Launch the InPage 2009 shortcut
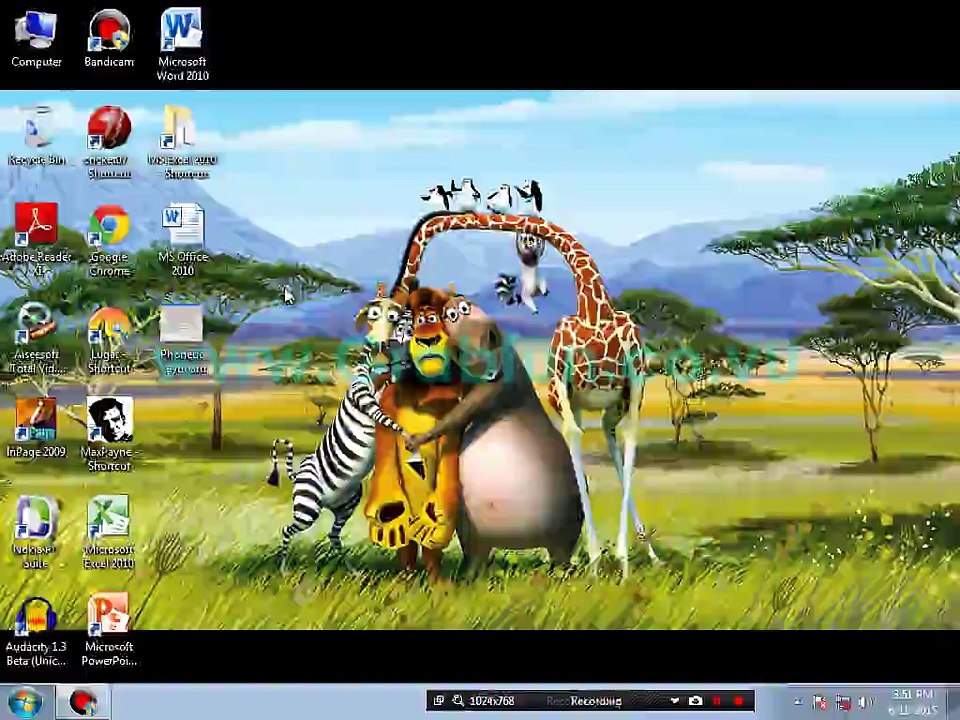 click(x=36, y=427)
